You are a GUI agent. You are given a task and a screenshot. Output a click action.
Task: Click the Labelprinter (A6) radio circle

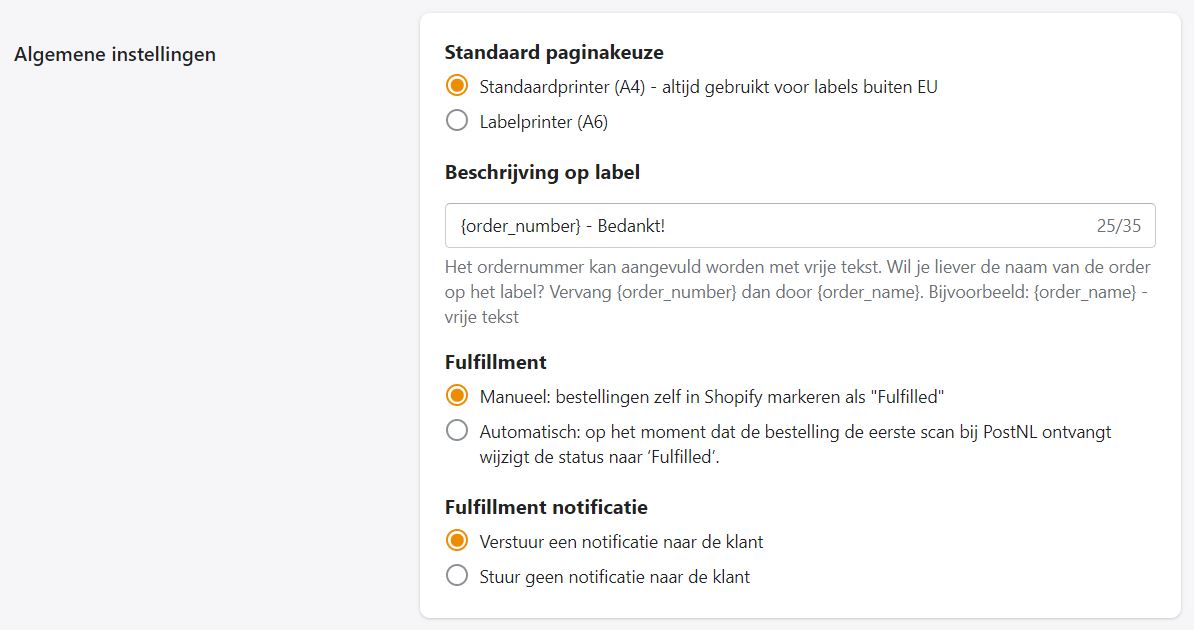click(457, 120)
